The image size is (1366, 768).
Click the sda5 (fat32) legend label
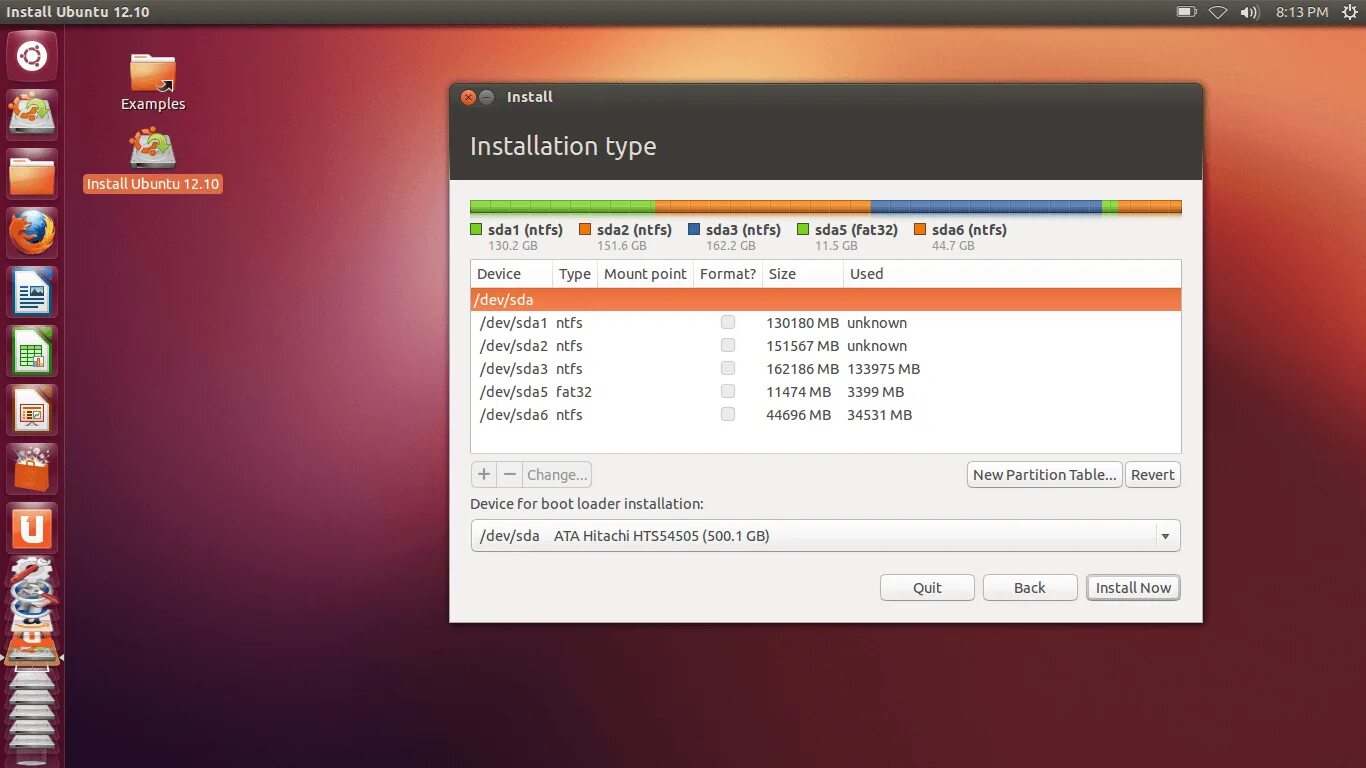tap(856, 229)
